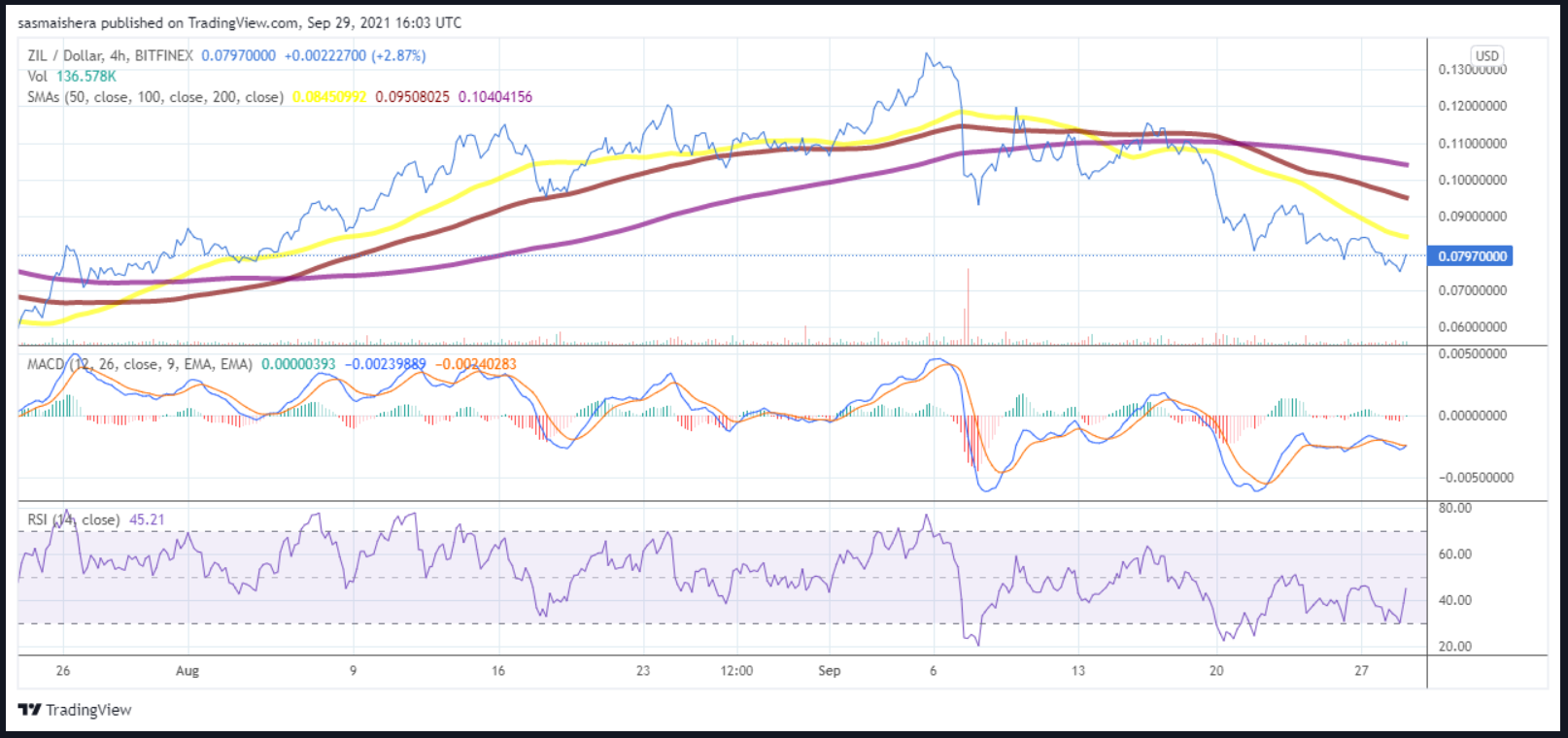1568x738 pixels.
Task: Click the 'Aug' date on time axis
Action: tap(187, 670)
